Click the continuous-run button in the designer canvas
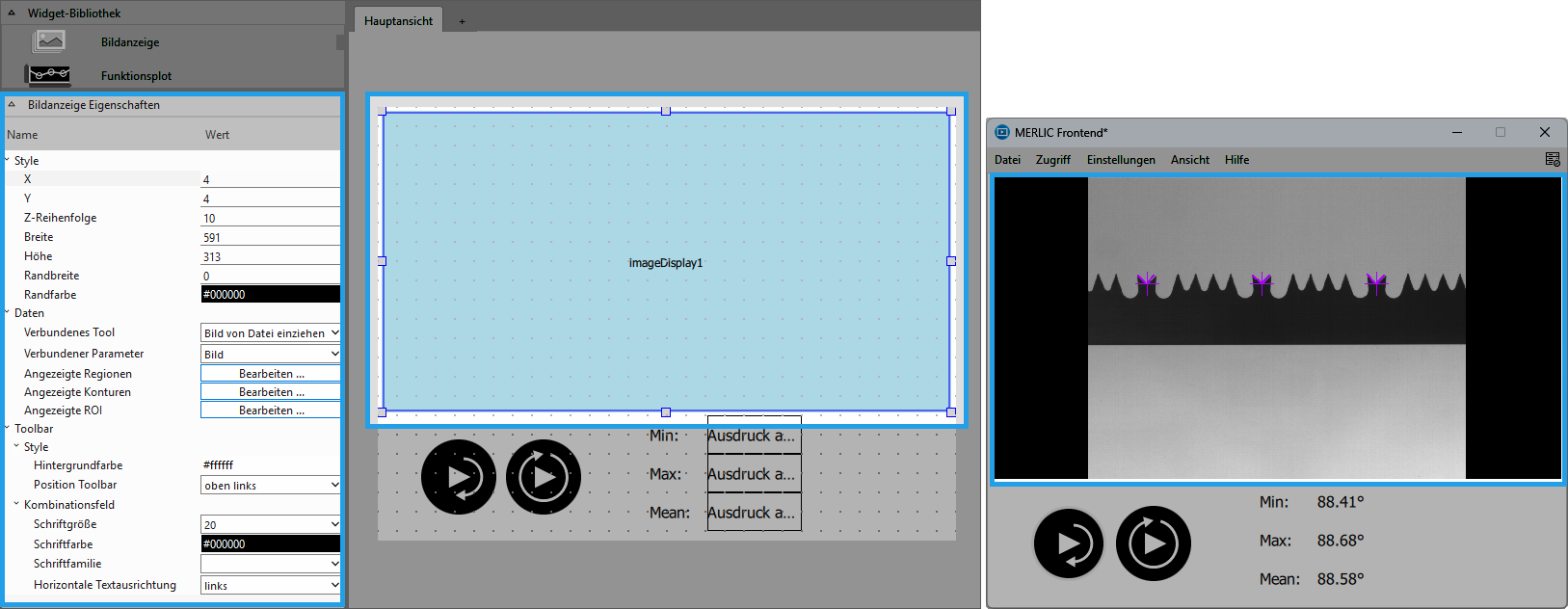Viewport: 1568px width, 609px height. 544,477
